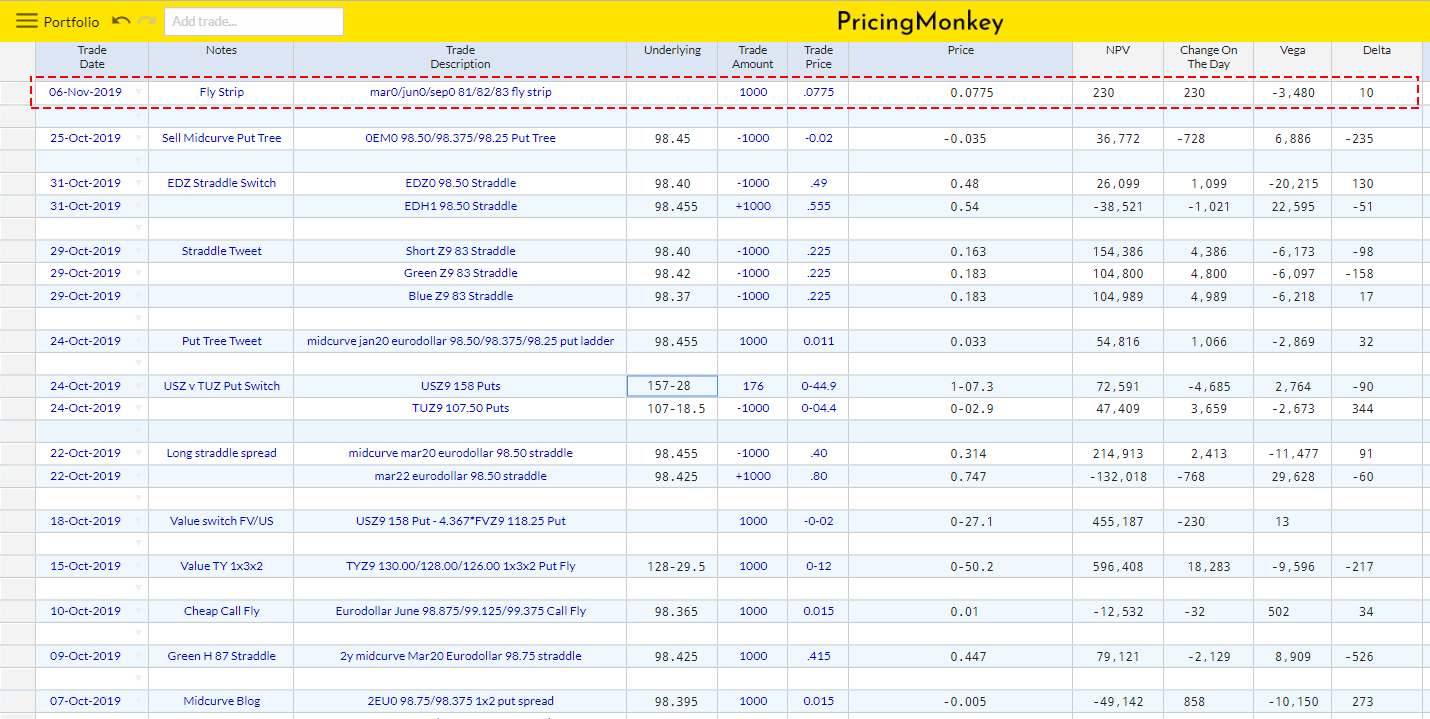This screenshot has width=1430, height=719.
Task: Click TUZ9 107.50 Puts description
Action: click(x=460, y=408)
